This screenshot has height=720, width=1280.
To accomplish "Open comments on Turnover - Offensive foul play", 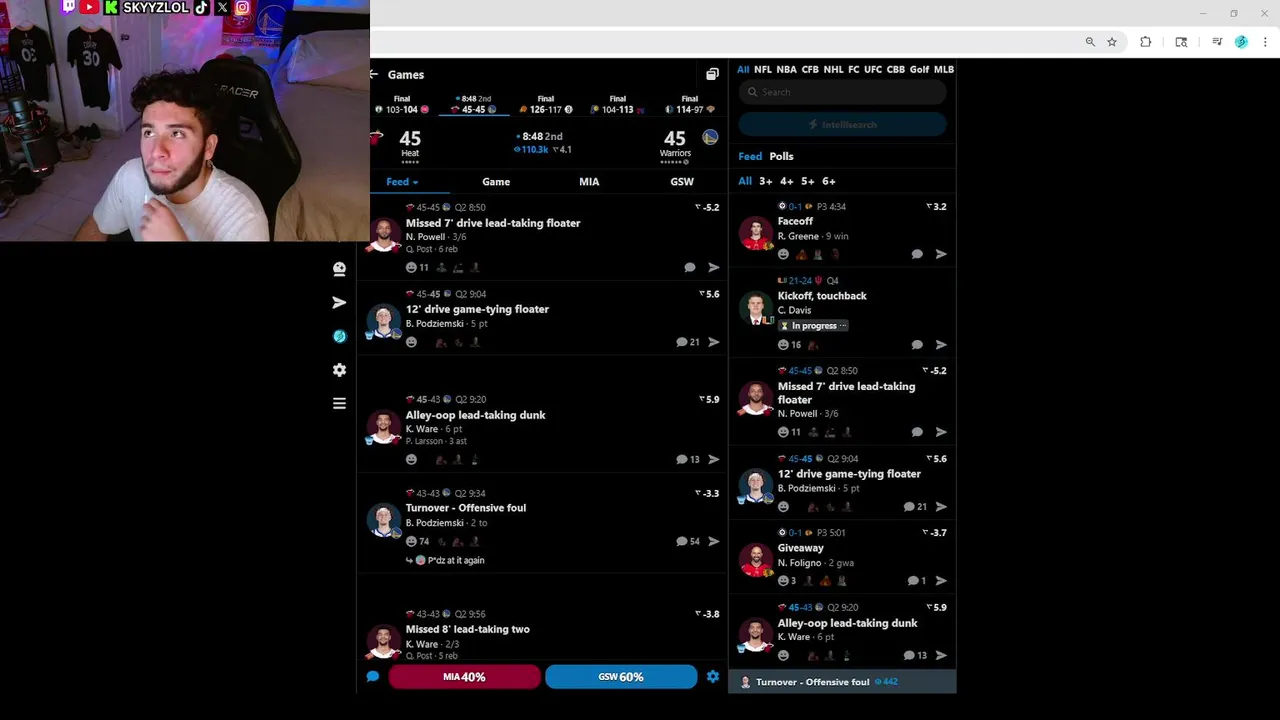I will (x=688, y=541).
